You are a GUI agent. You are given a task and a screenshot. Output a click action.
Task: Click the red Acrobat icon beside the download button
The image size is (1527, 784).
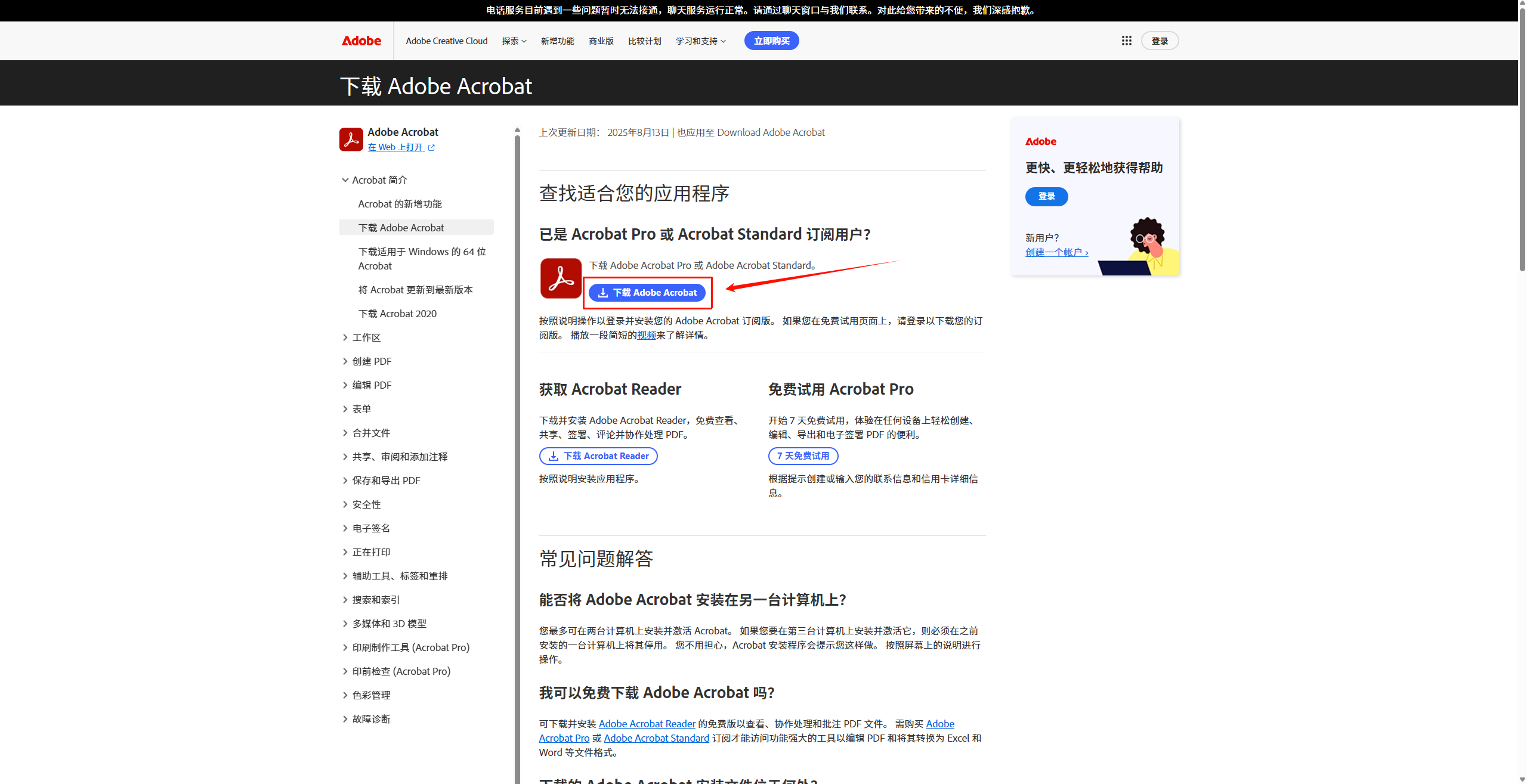pos(560,278)
